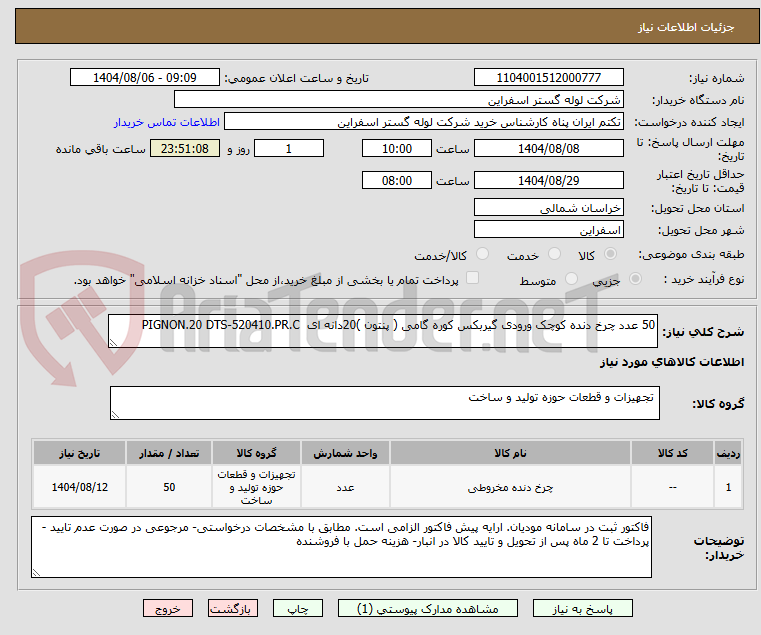Click the row number 1 cell
Screen dimensions: 761x635
[728, 487]
